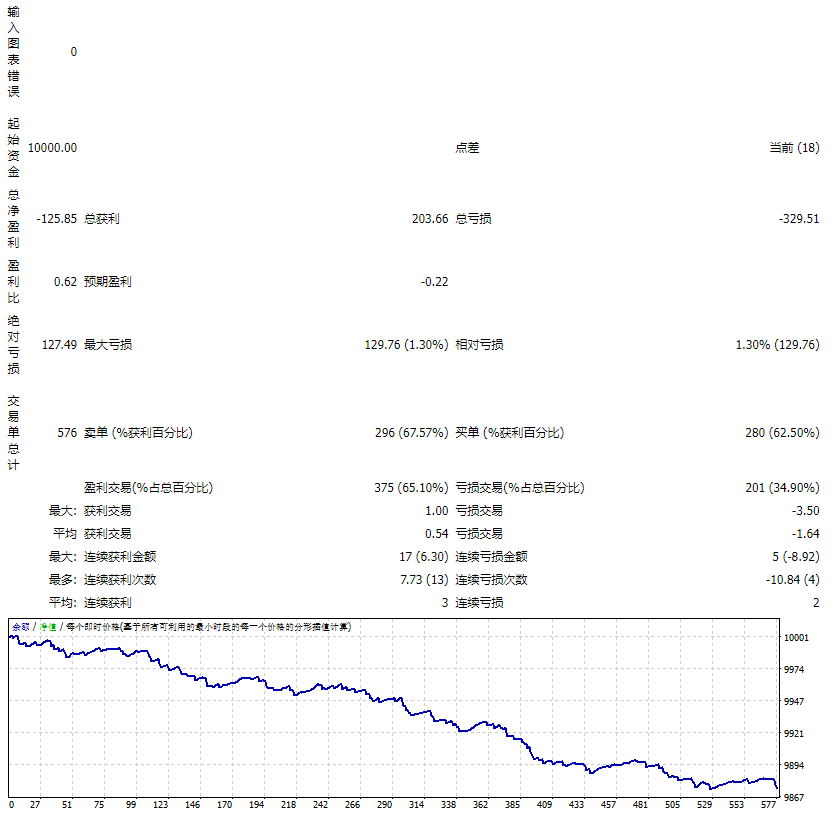The height and width of the screenshot is (814, 838).
Task: Select the gross profit value 203.66
Action: (x=430, y=219)
